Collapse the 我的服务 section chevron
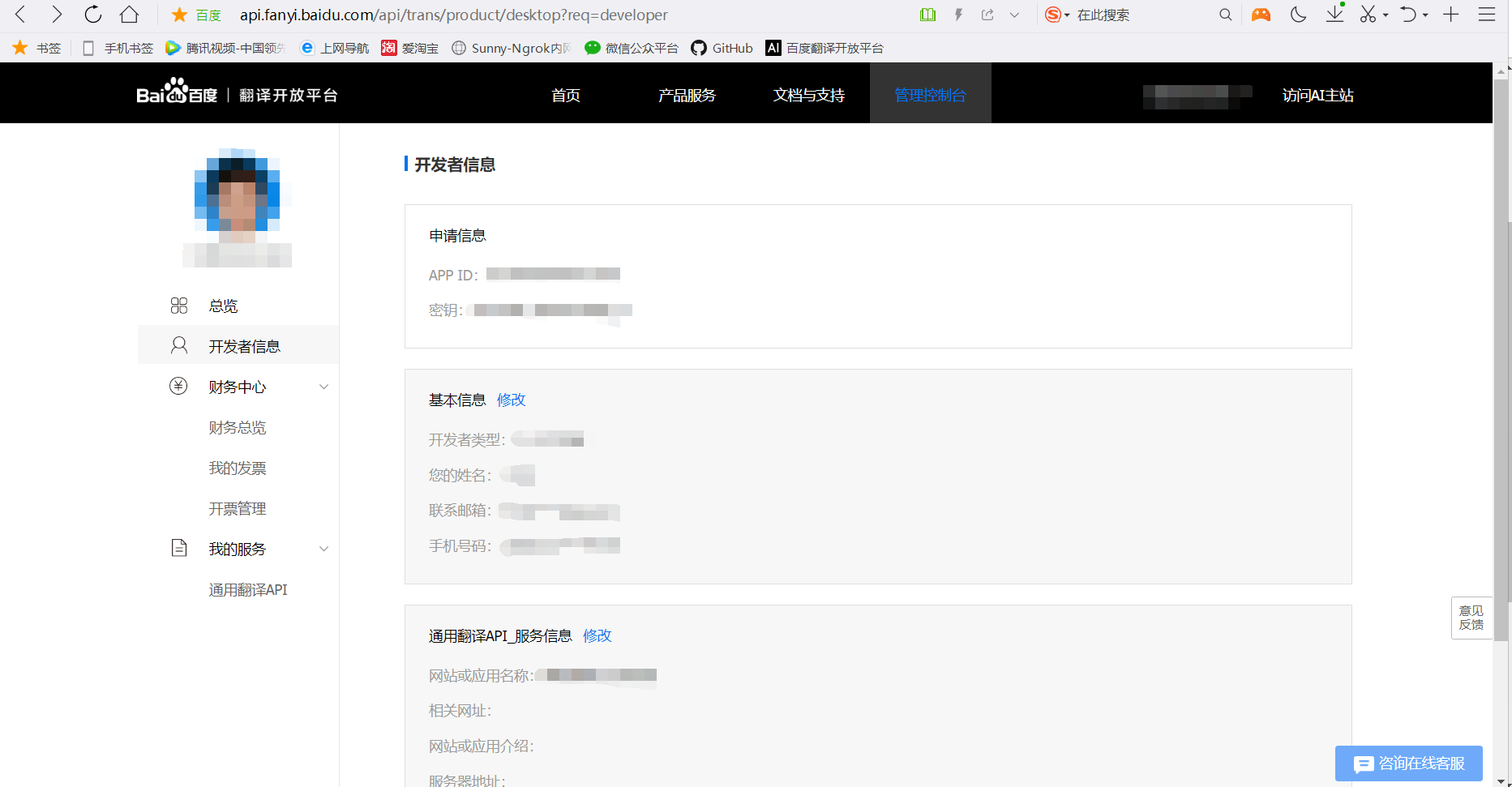1512x787 pixels. (323, 548)
